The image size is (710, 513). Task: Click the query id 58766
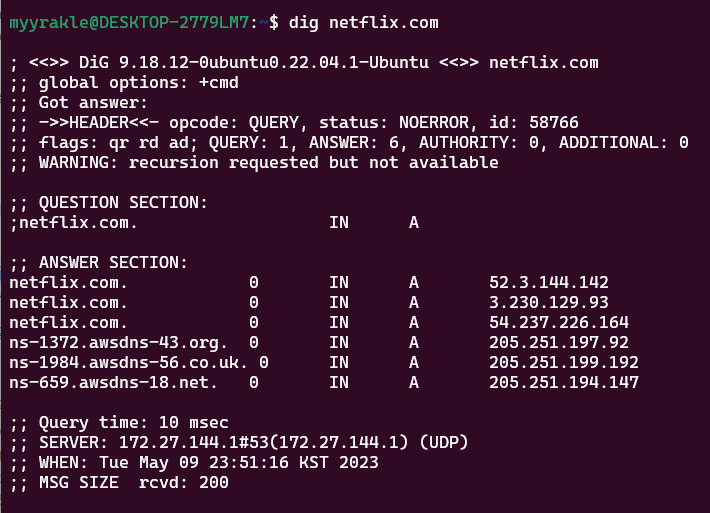point(554,122)
